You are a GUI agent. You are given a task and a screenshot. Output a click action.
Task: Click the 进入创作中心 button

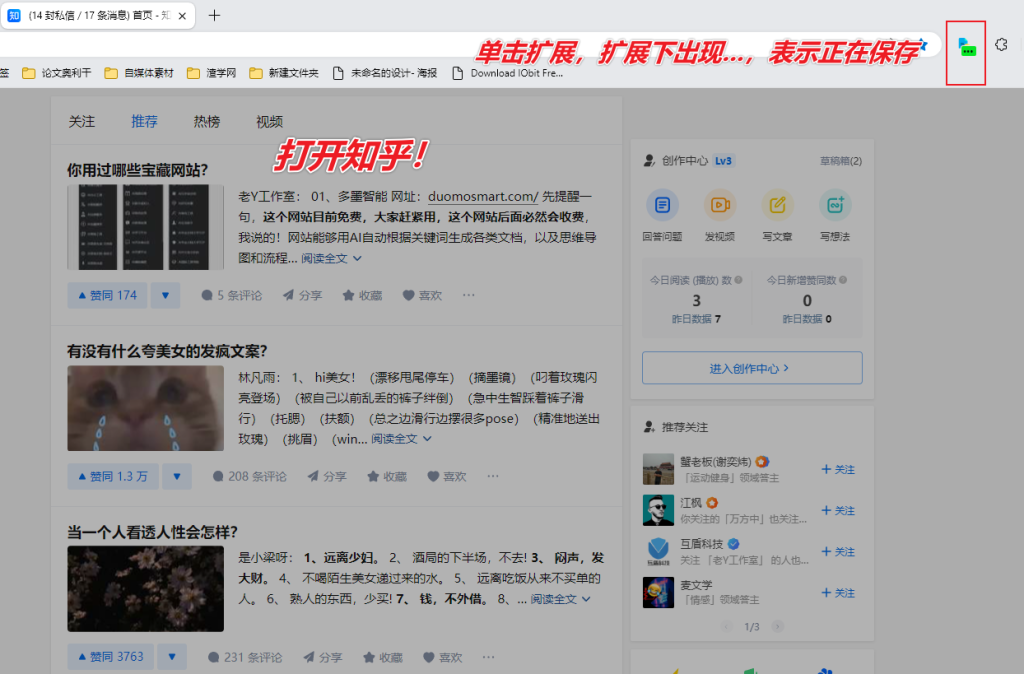coord(751,368)
